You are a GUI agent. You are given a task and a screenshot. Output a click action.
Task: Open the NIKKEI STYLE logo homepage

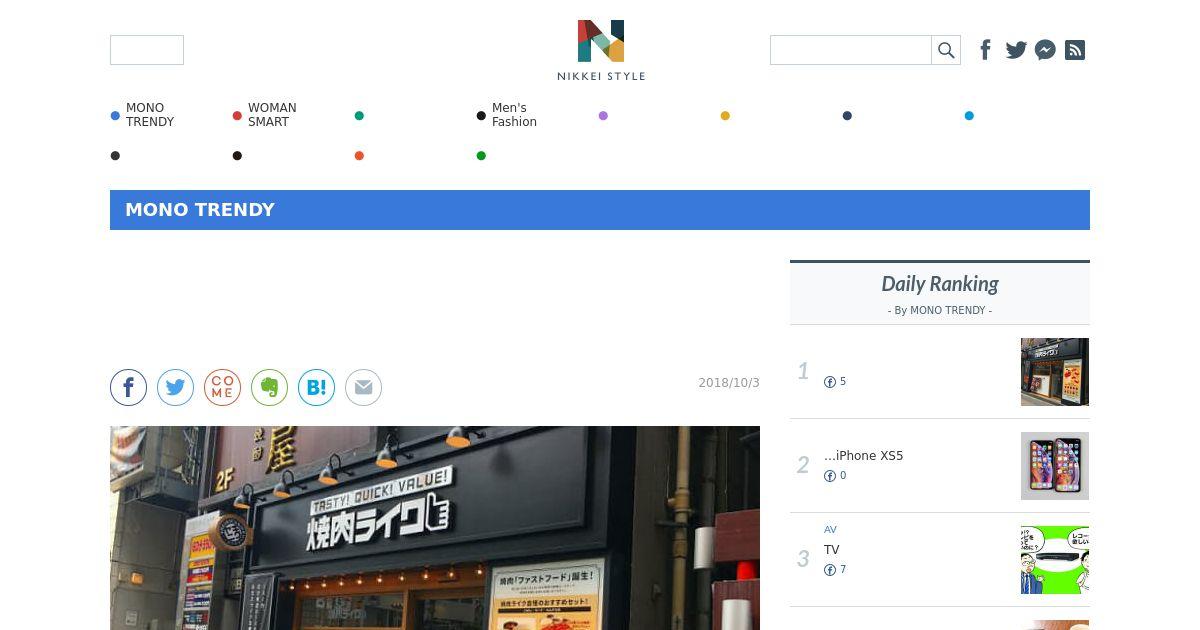click(601, 50)
